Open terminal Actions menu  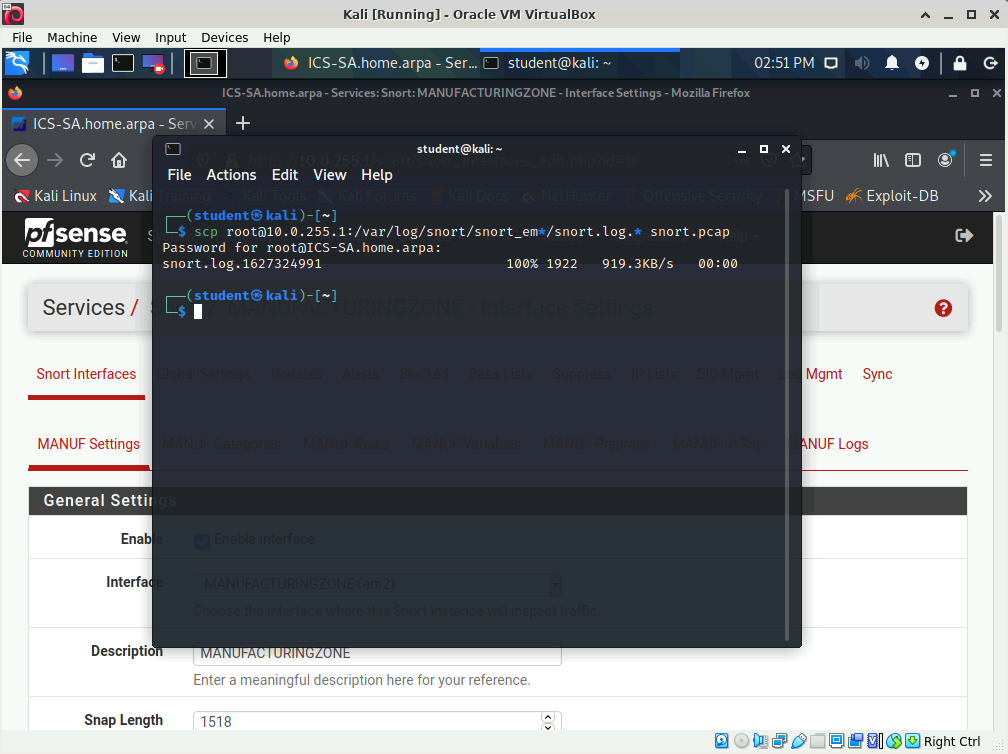point(231,175)
